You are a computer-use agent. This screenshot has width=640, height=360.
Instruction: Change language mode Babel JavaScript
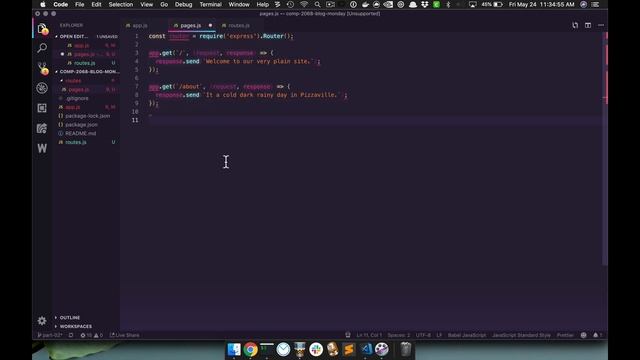(467, 335)
